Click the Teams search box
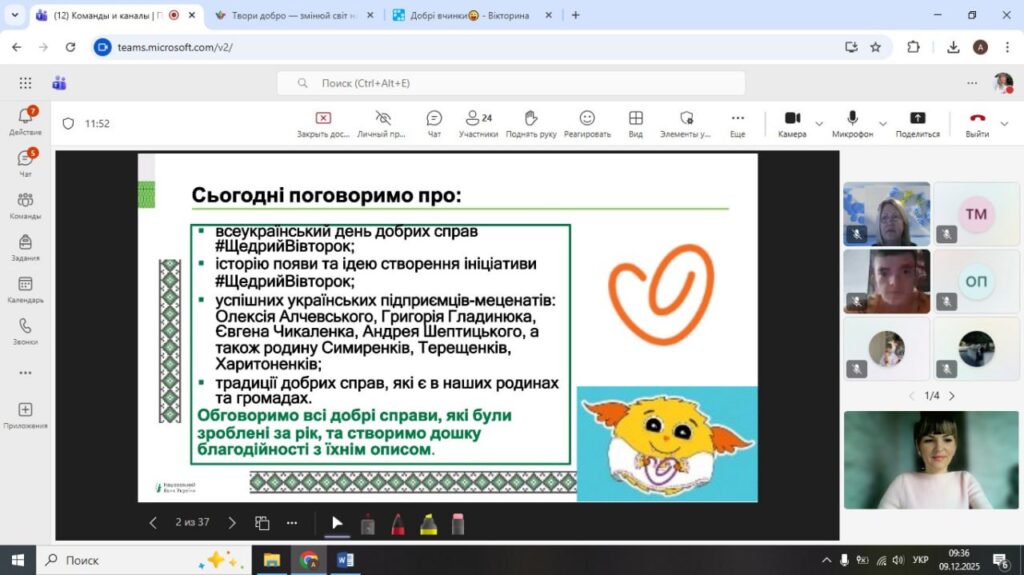The image size is (1024, 575). pyautogui.click(x=510, y=84)
